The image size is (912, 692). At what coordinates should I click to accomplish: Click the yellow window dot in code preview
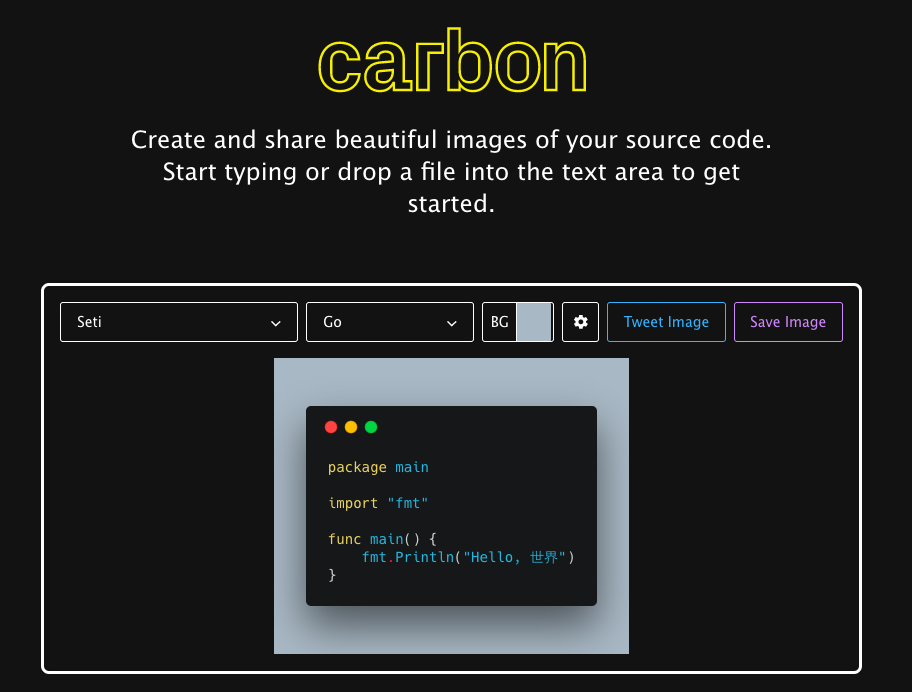pos(351,427)
